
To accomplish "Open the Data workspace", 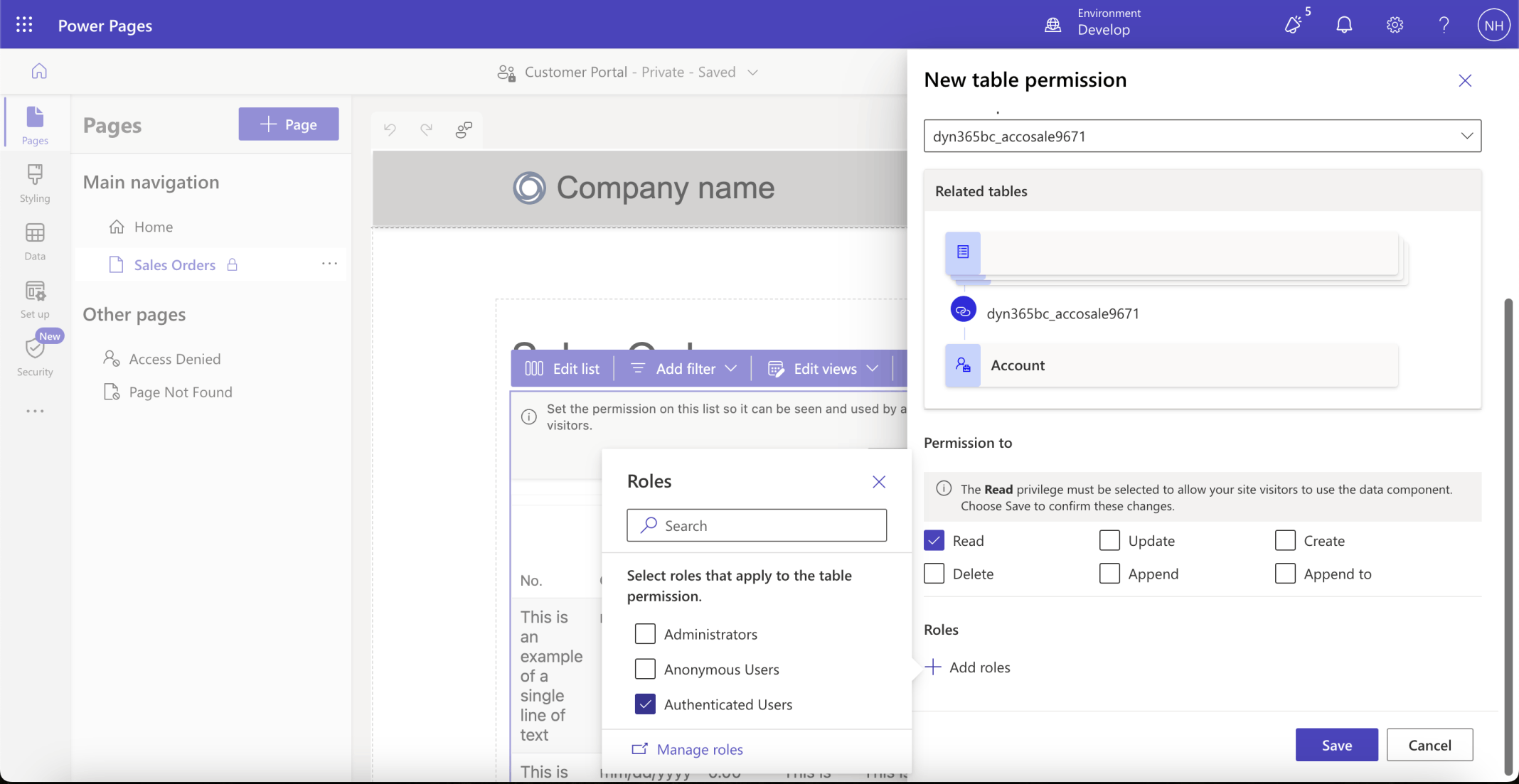I will [35, 241].
